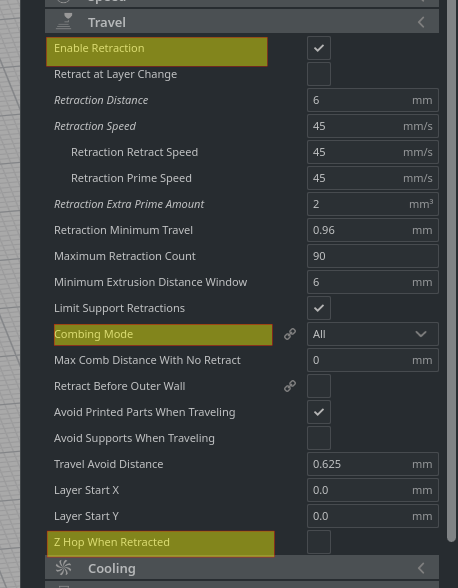Viewport: 458px width, 588px height.
Task: Check Retract Before Outer Wall box
Action: tap(319, 386)
